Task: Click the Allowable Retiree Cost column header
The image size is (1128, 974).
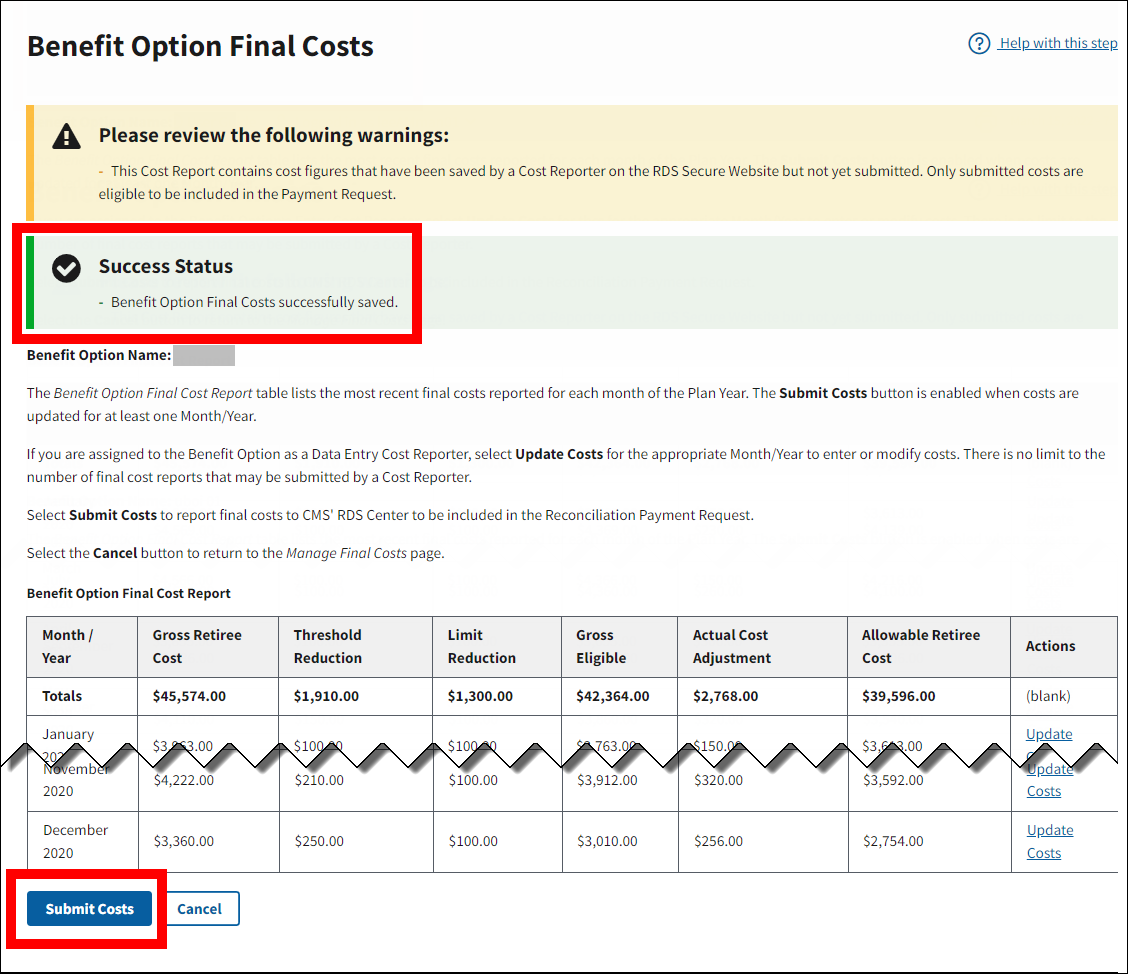Action: [921, 646]
